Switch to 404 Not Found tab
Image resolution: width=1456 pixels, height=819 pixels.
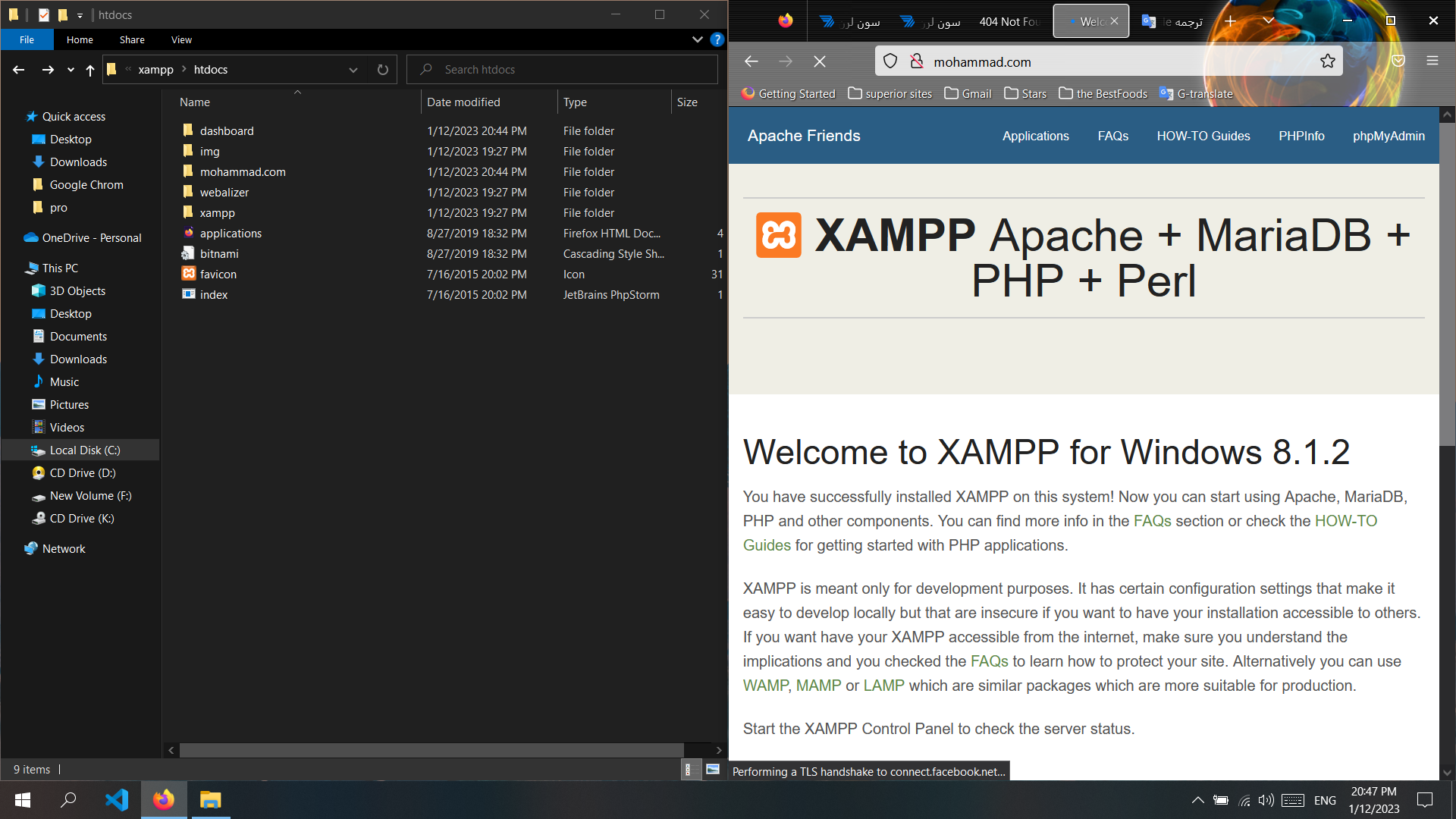1009,21
